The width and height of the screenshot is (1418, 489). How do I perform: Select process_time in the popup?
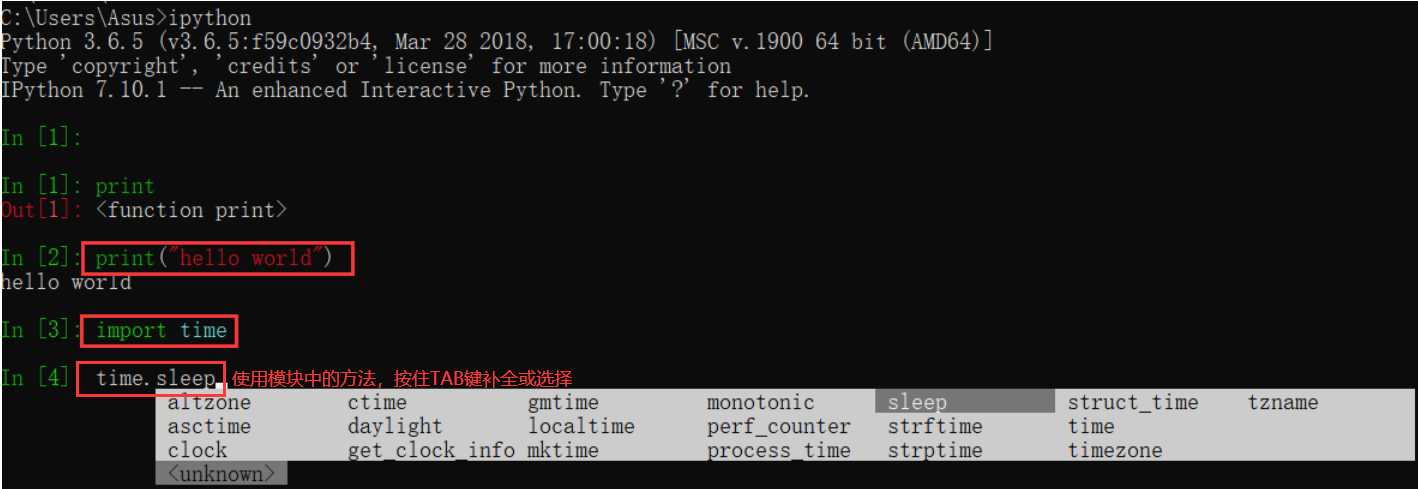point(778,451)
